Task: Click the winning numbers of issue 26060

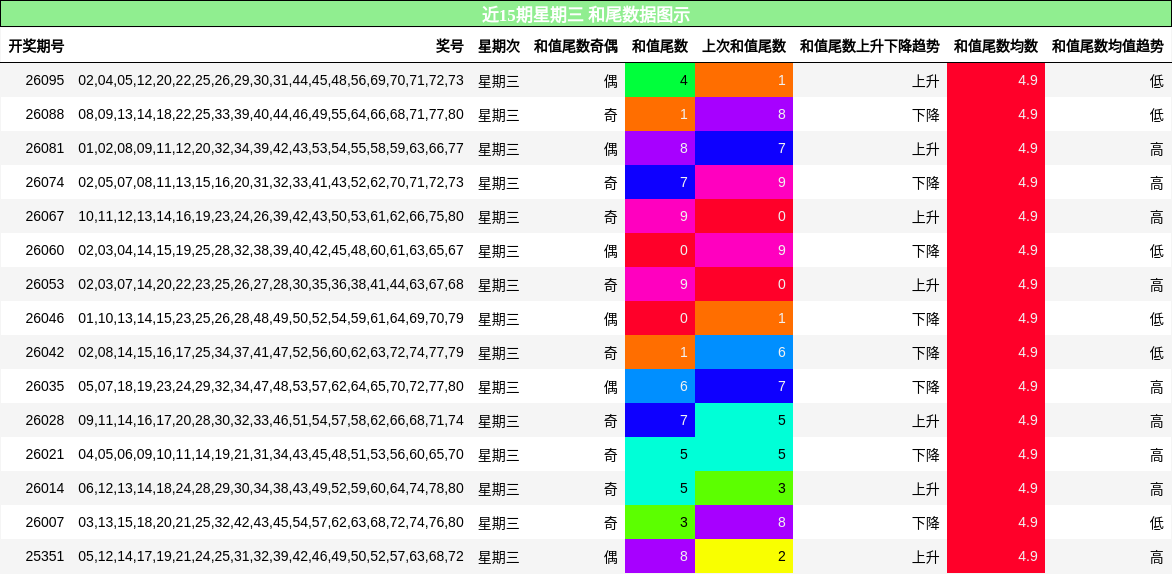Action: pyautogui.click(x=271, y=250)
